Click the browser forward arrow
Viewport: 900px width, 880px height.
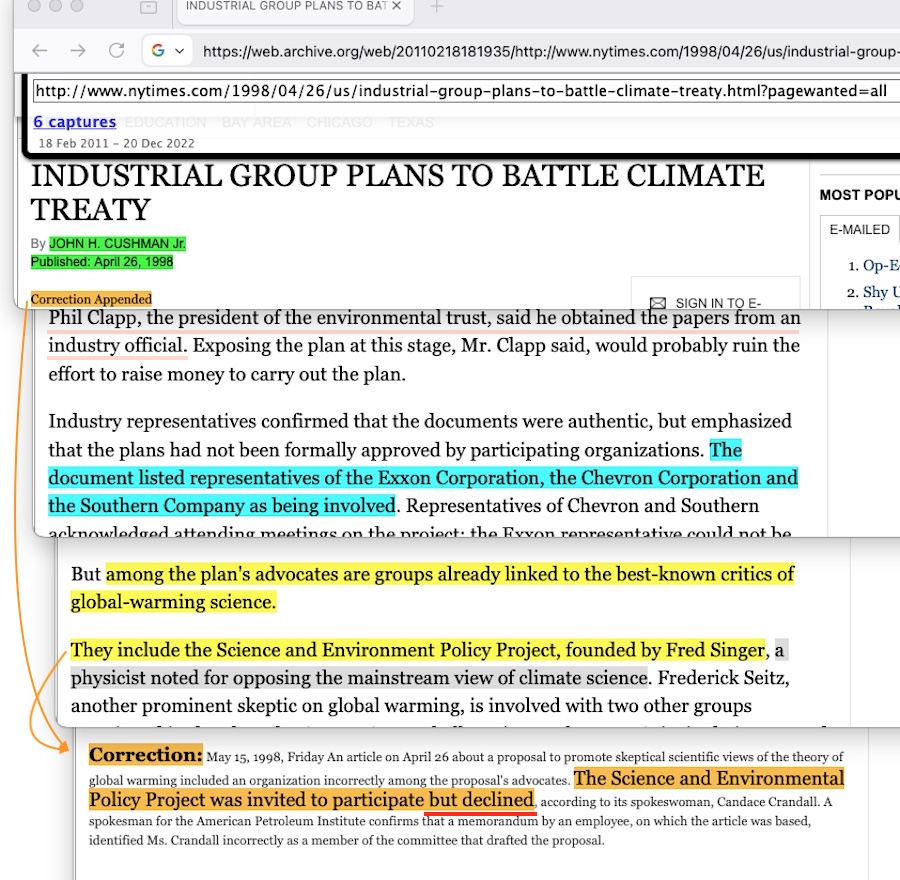coord(78,51)
